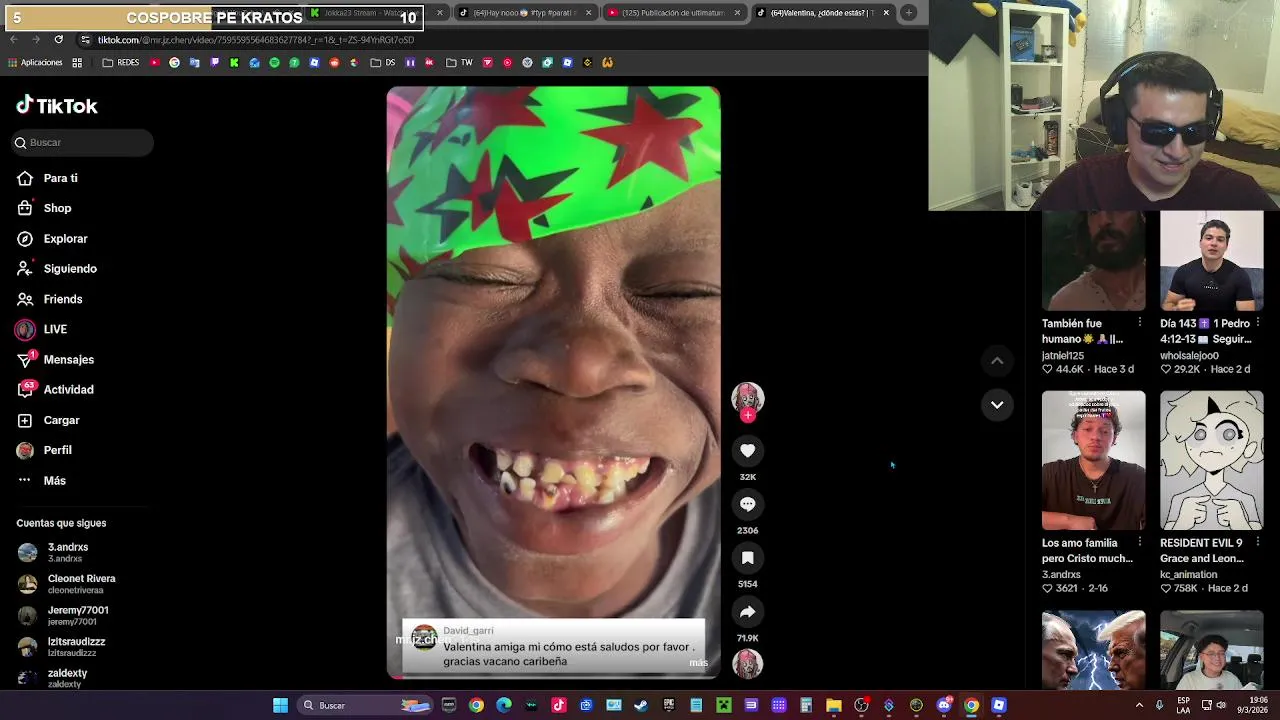Open options for 'RESIDENT EVIL 9' video
This screenshot has height=720, width=1280.
[1258, 542]
